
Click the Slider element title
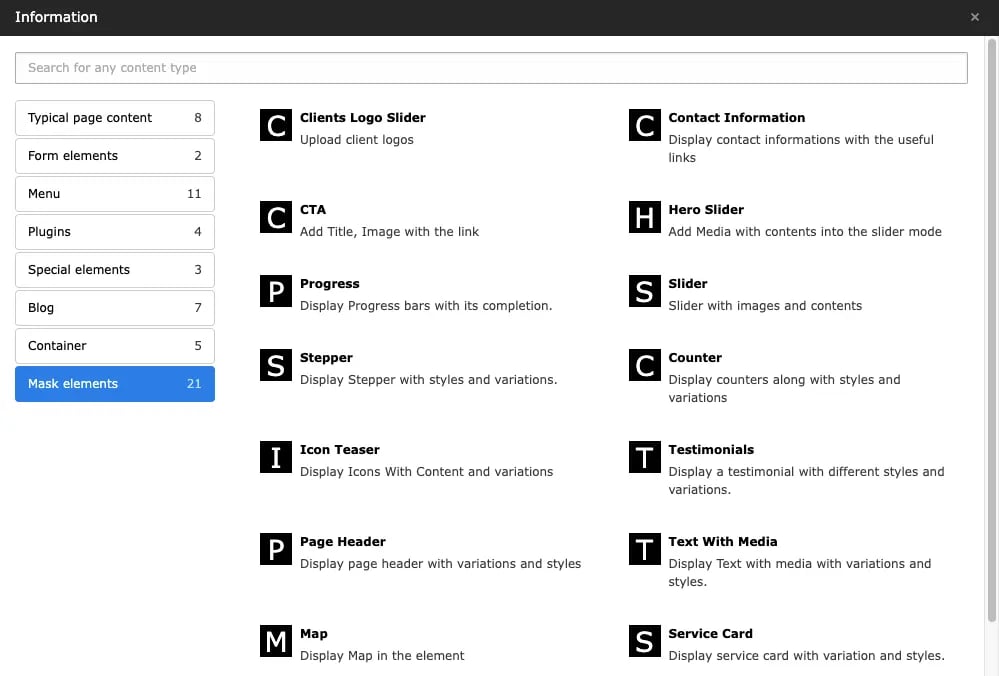tap(687, 284)
